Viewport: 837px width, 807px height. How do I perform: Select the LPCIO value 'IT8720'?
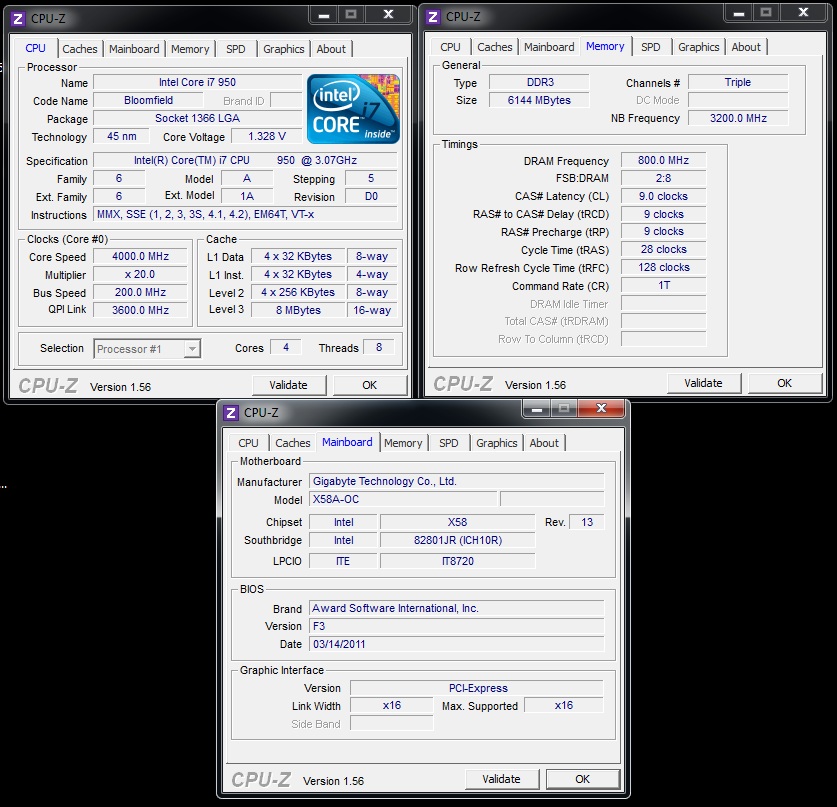[457, 561]
